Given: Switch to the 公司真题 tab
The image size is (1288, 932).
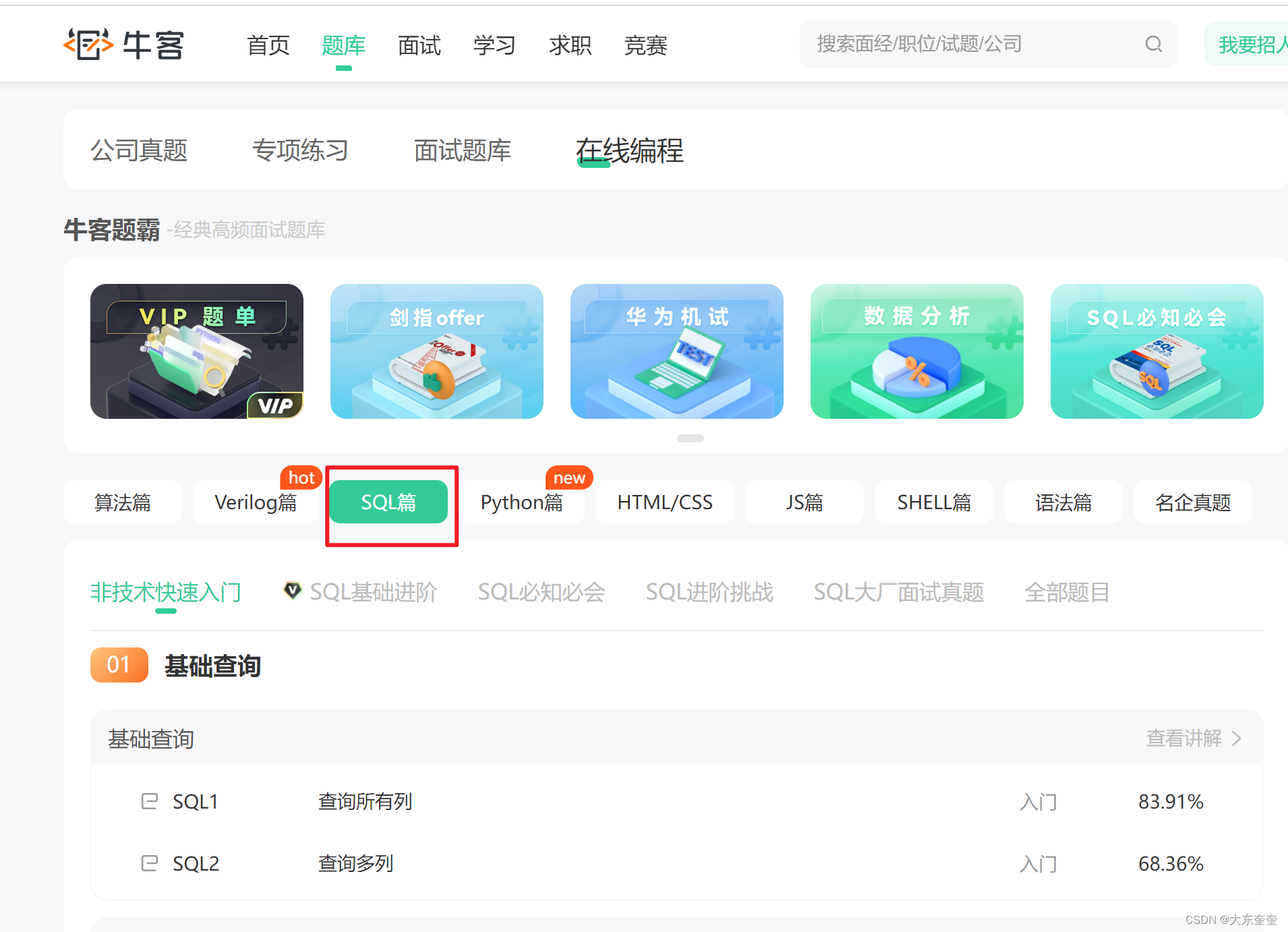Looking at the screenshot, I should [139, 150].
